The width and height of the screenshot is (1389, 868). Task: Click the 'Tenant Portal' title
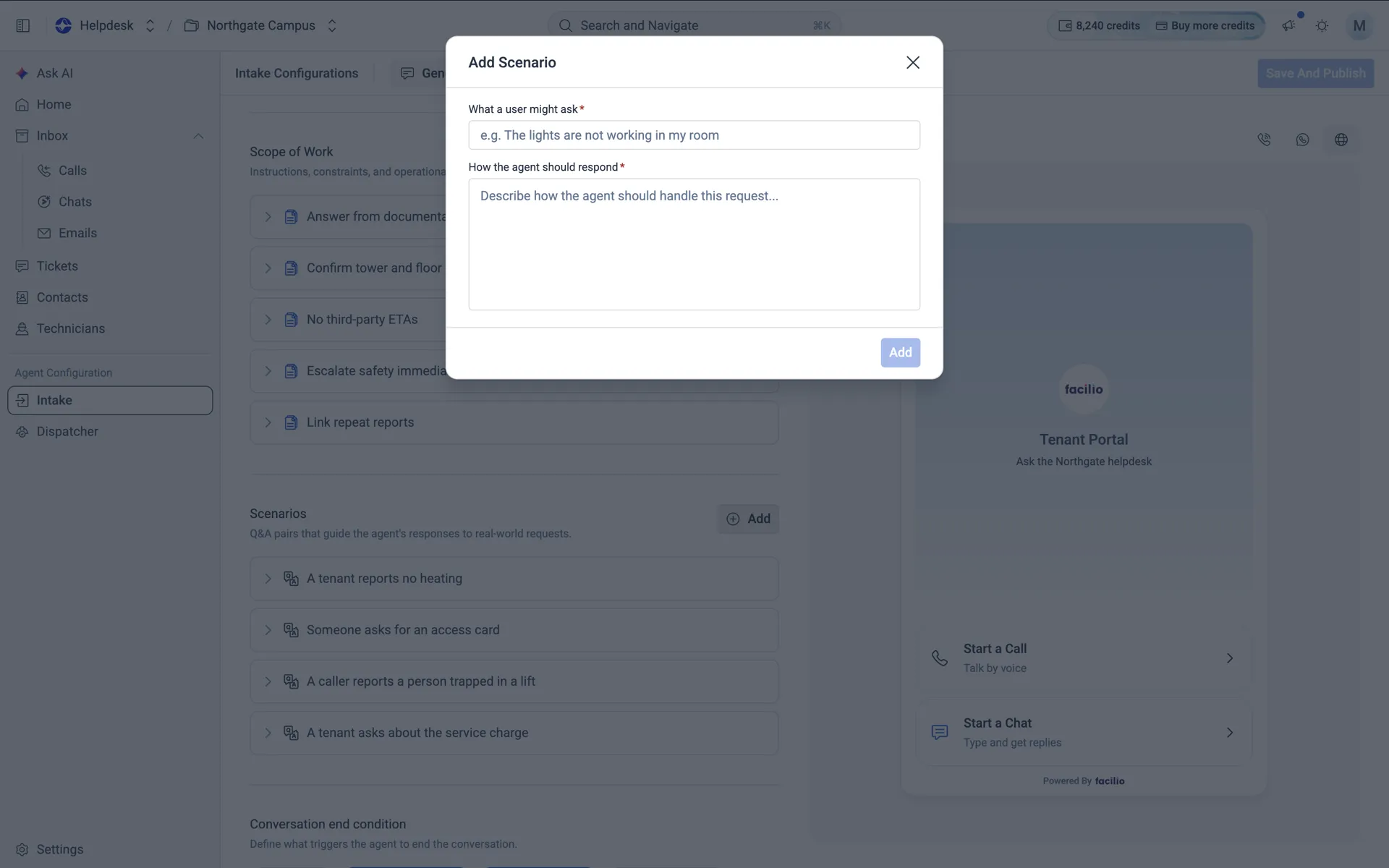(1084, 440)
